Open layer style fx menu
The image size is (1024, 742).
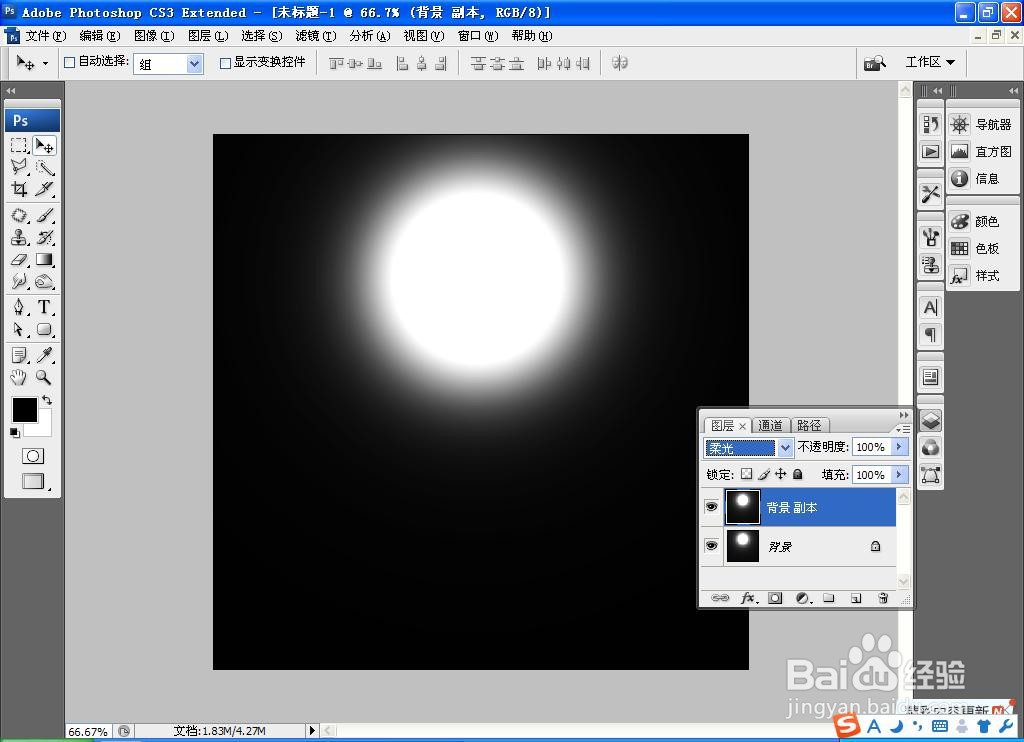pyautogui.click(x=748, y=598)
